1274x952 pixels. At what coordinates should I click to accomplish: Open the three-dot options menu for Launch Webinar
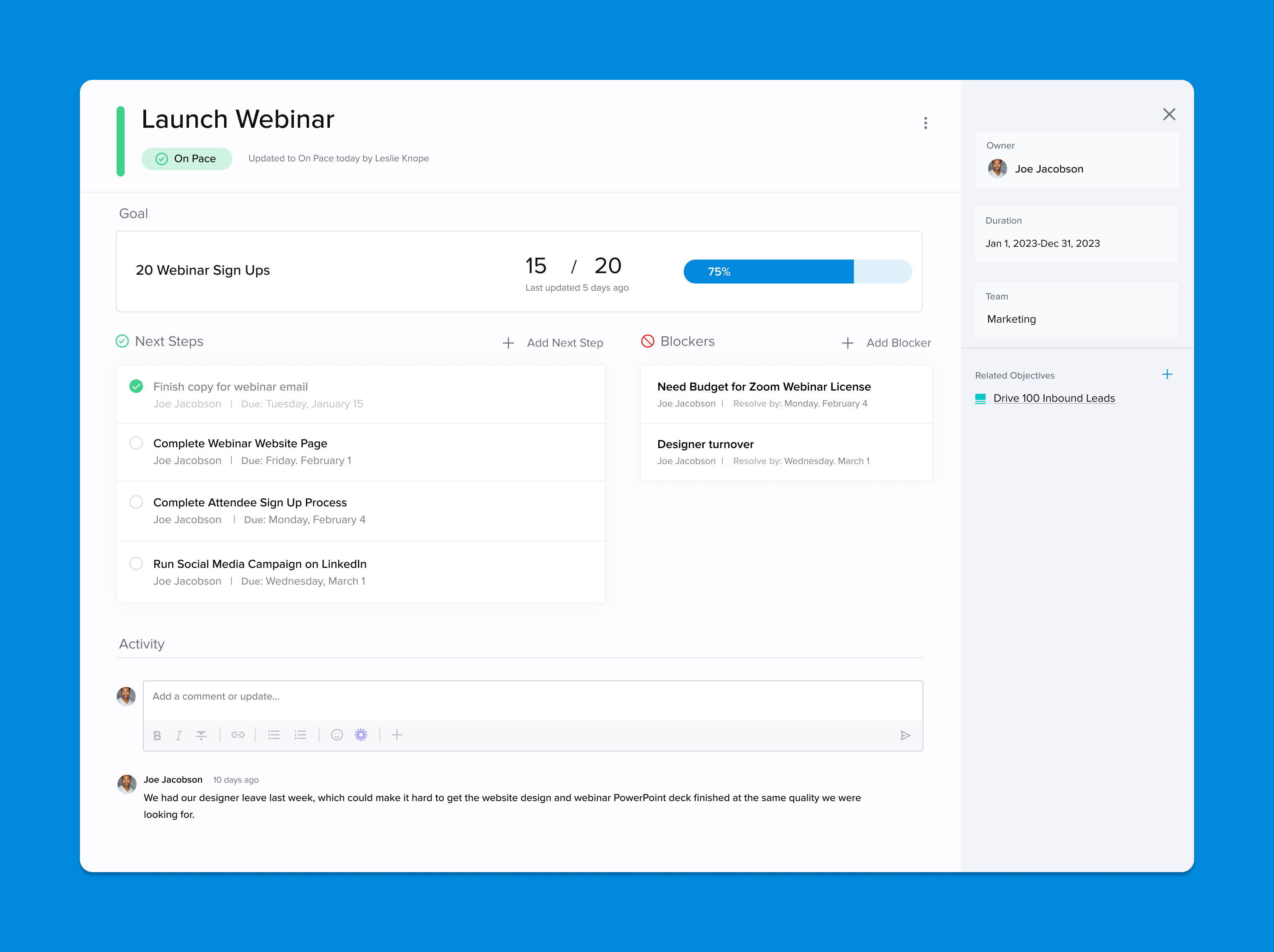[x=926, y=123]
